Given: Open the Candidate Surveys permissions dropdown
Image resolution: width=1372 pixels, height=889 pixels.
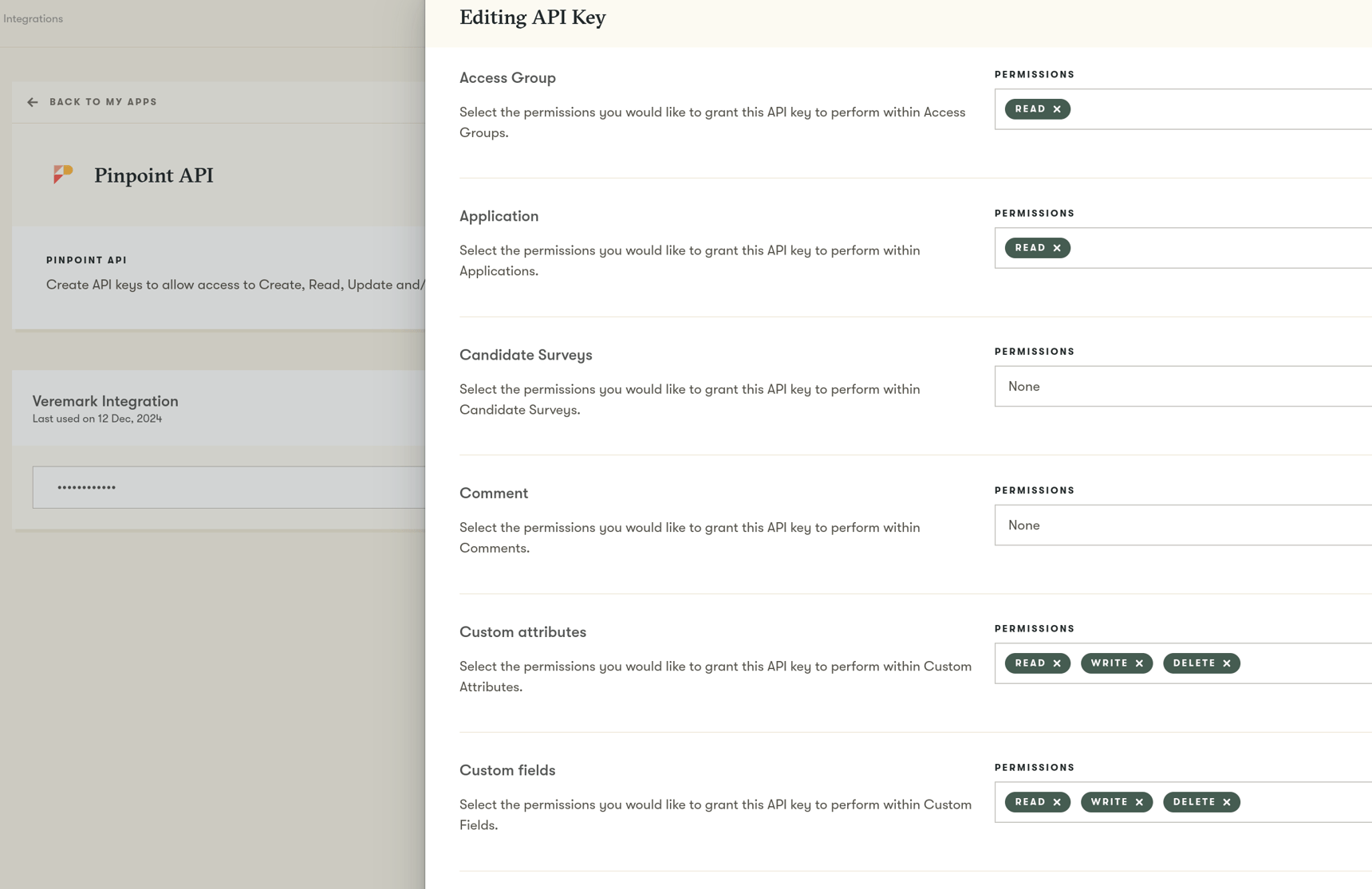Looking at the screenshot, I should (x=1181, y=386).
